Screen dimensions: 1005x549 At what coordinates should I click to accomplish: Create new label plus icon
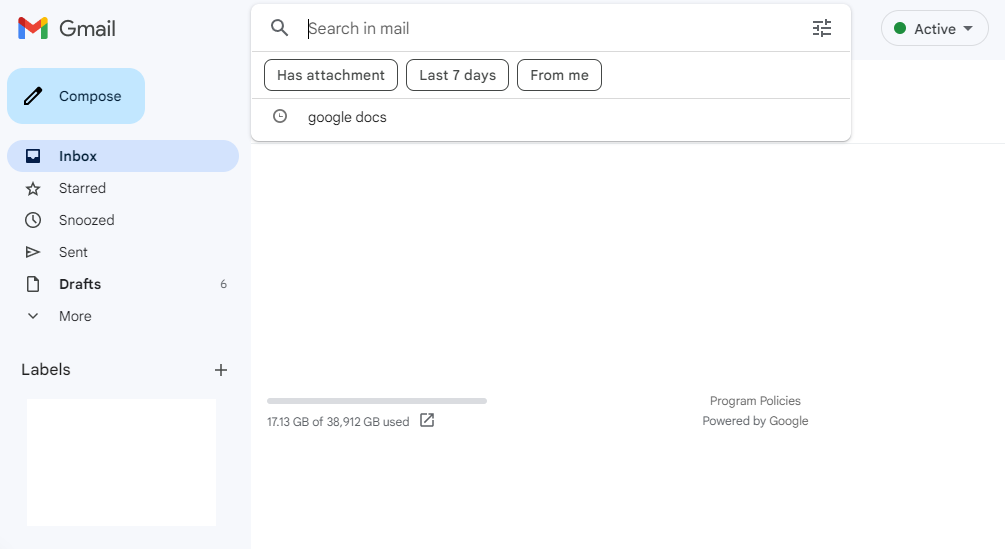tap(221, 370)
